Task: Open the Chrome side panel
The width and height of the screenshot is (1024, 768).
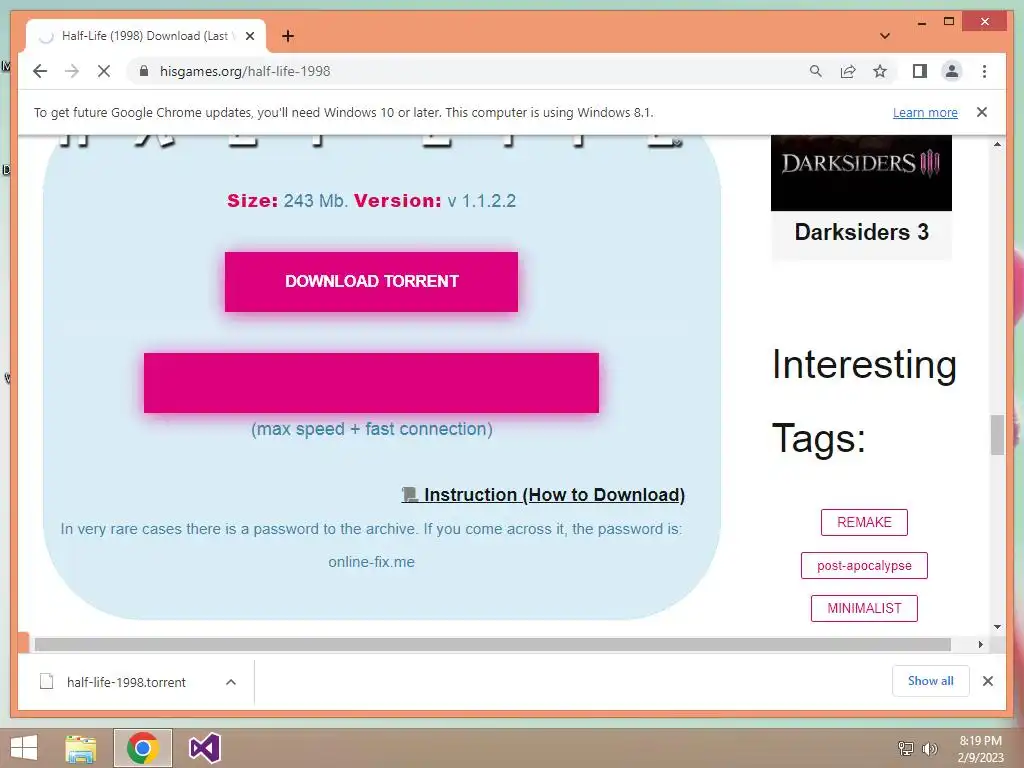Action: tap(920, 71)
